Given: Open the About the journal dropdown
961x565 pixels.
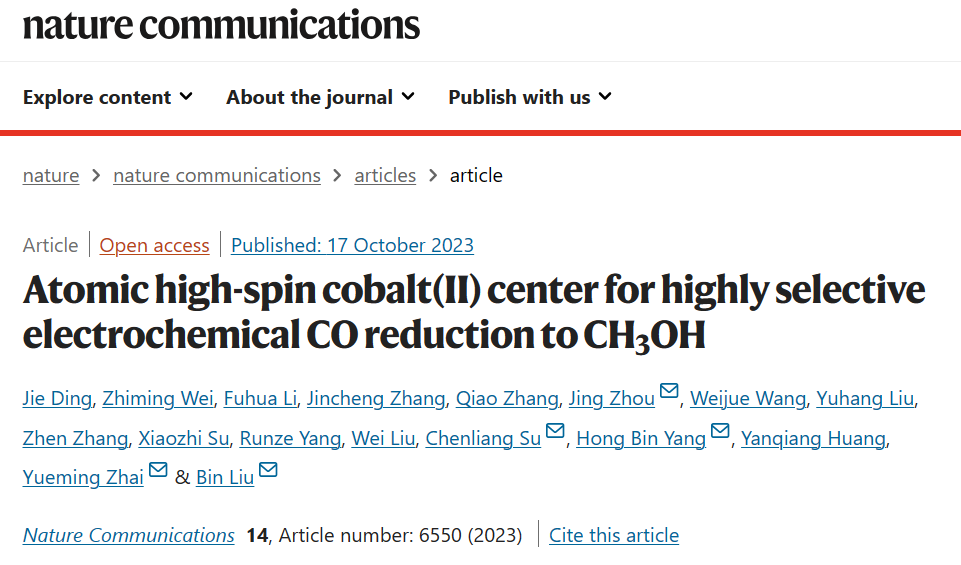Looking at the screenshot, I should coord(321,97).
